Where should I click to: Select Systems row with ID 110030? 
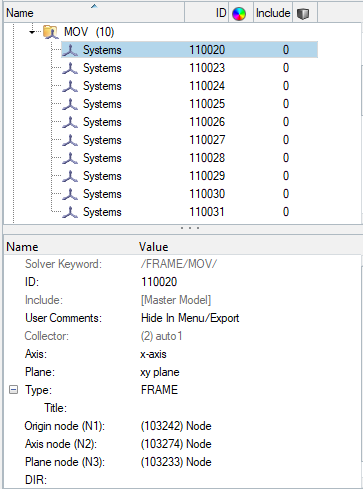(189, 194)
